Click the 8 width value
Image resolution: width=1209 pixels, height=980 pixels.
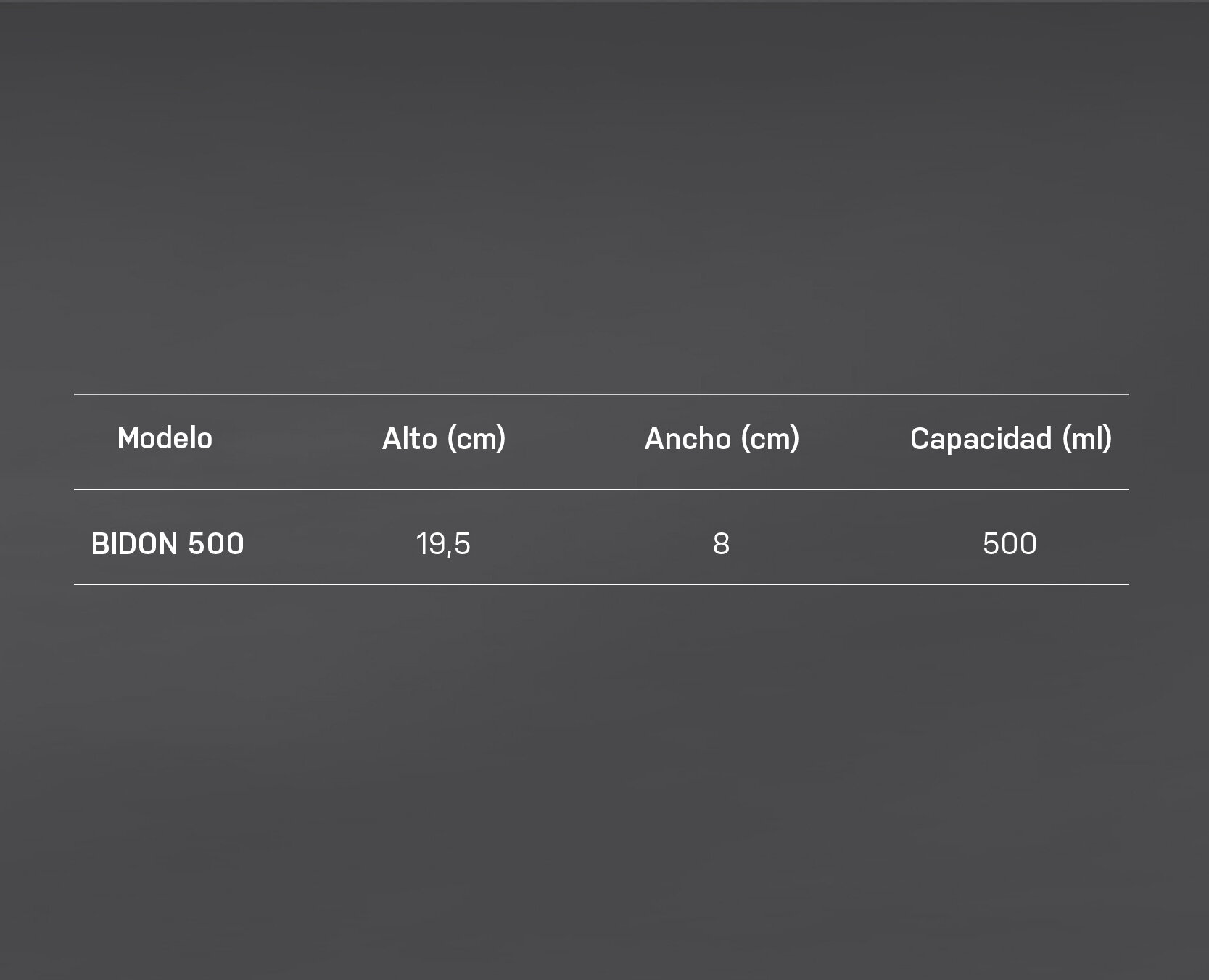[x=721, y=544]
